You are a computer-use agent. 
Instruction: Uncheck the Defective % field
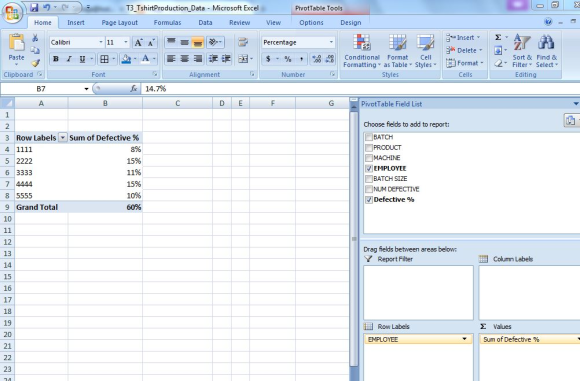369,199
